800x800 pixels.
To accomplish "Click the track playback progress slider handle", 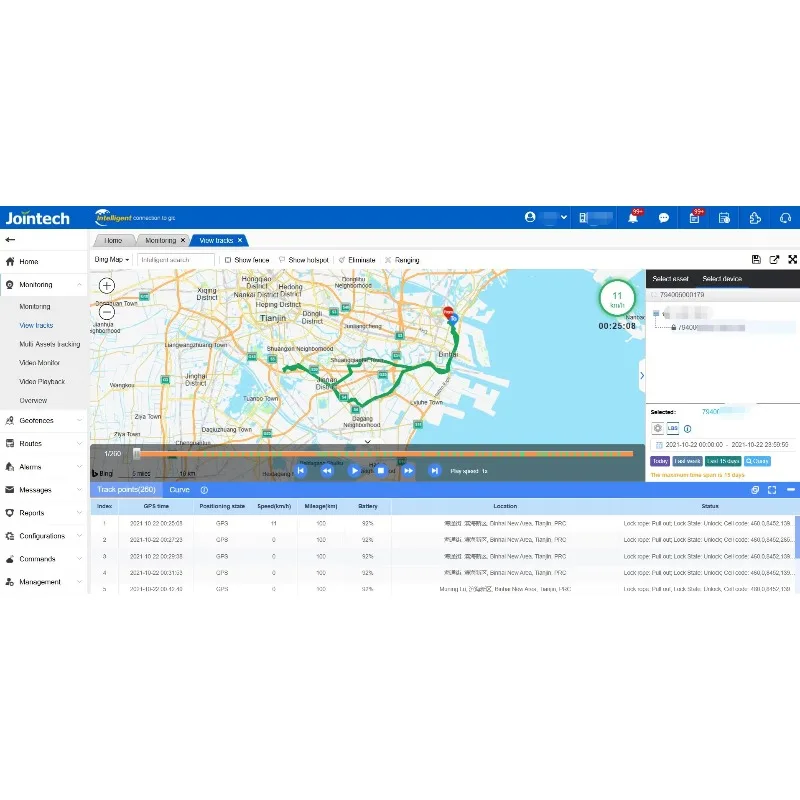I will click(x=136, y=454).
